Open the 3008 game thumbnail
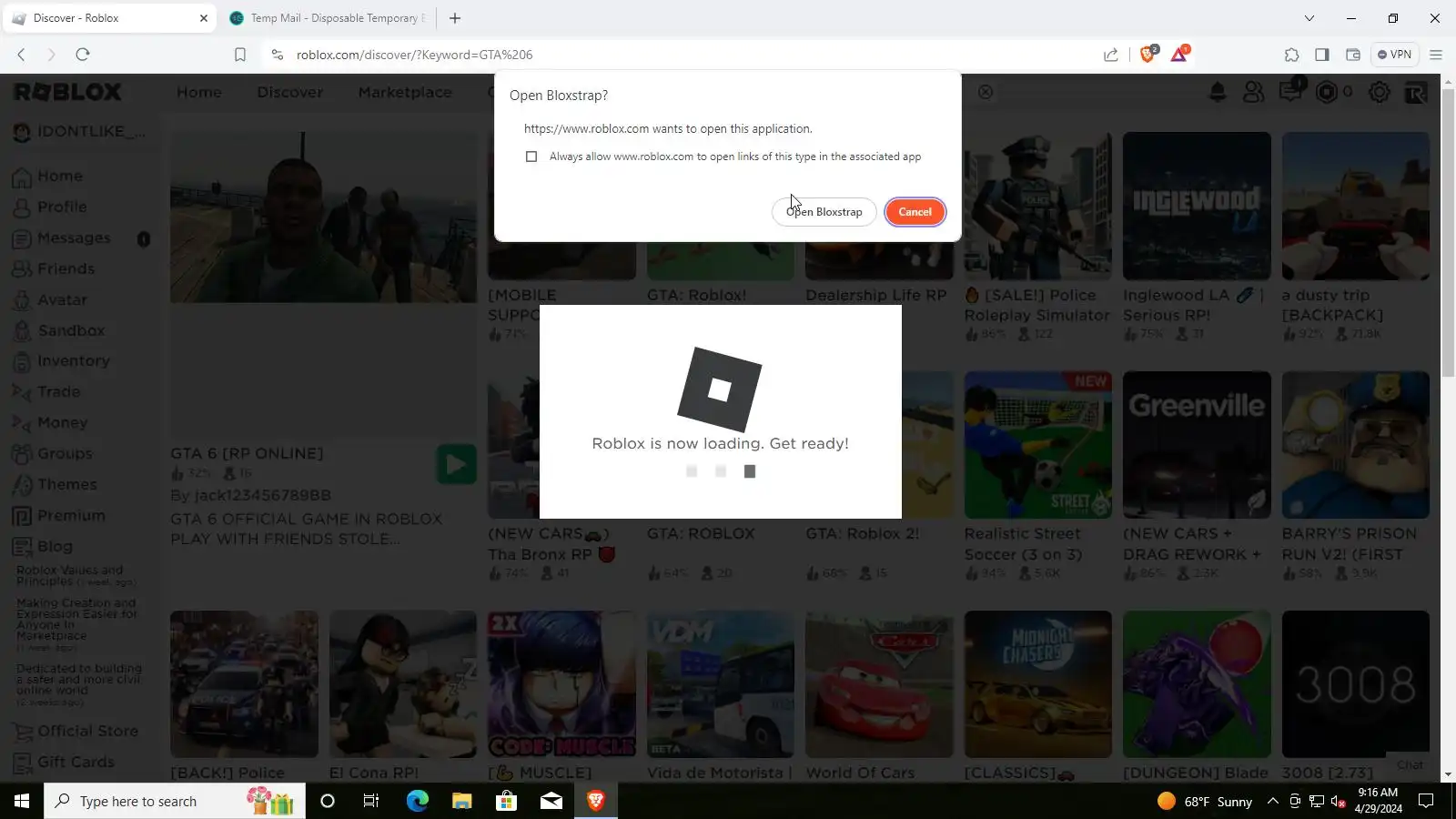 pos(1356,684)
